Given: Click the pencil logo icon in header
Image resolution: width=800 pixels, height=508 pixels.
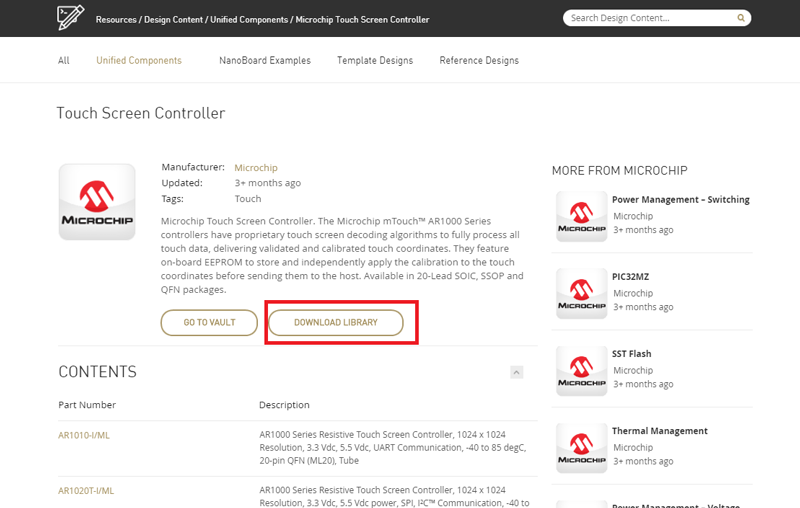Looking at the screenshot, I should pyautogui.click(x=71, y=17).
